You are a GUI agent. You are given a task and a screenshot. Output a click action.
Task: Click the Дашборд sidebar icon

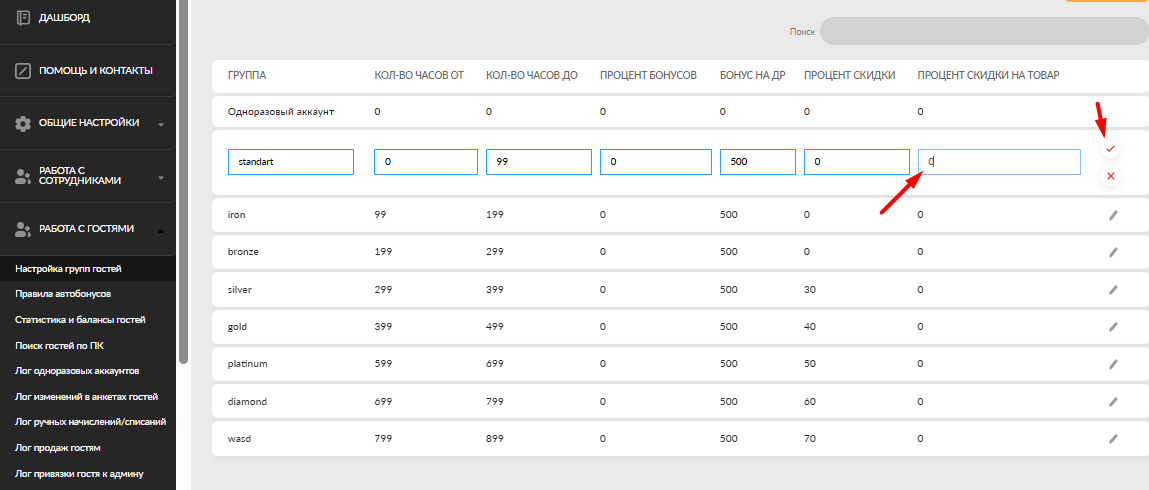click(x=23, y=18)
